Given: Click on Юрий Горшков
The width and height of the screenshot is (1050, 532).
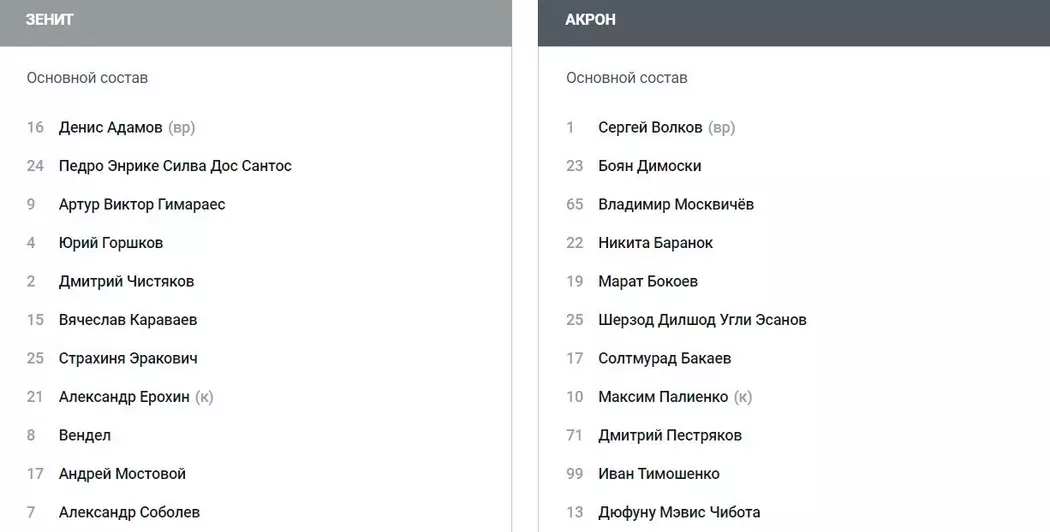Looking at the screenshot, I should (x=111, y=243).
